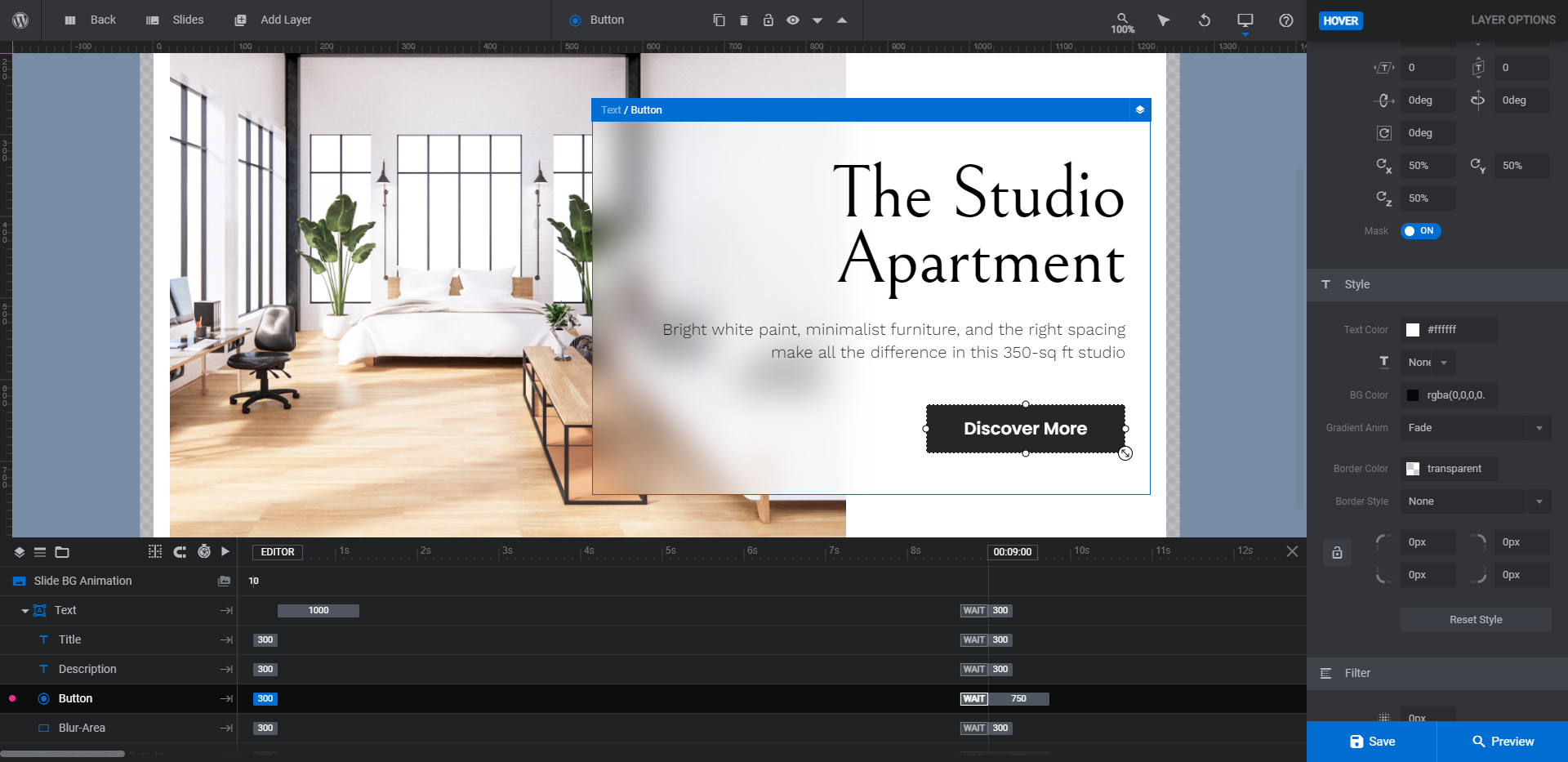
Task: Open layer stack icon in layer header
Action: [x=1139, y=109]
